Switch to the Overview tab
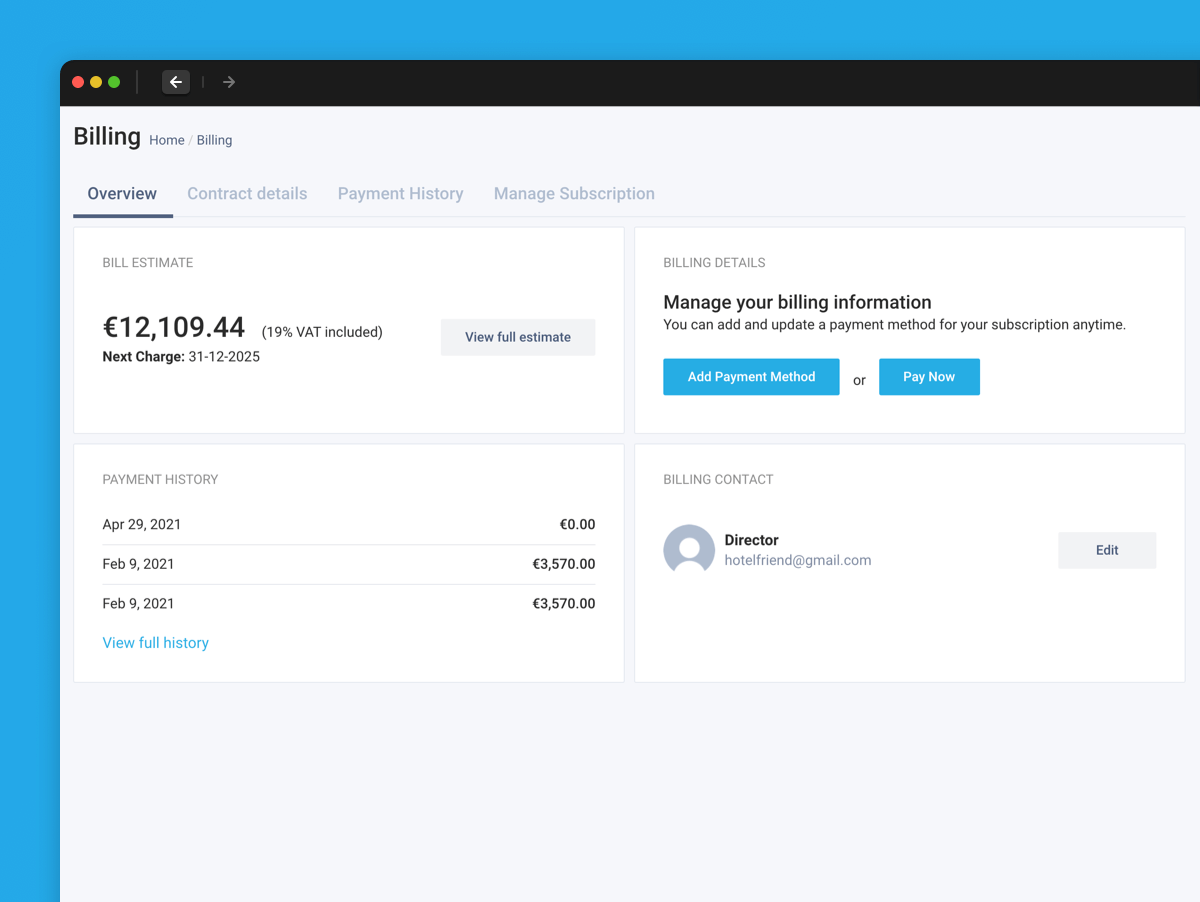Screen dimensions: 1200x902 pyautogui.click(x=122, y=194)
